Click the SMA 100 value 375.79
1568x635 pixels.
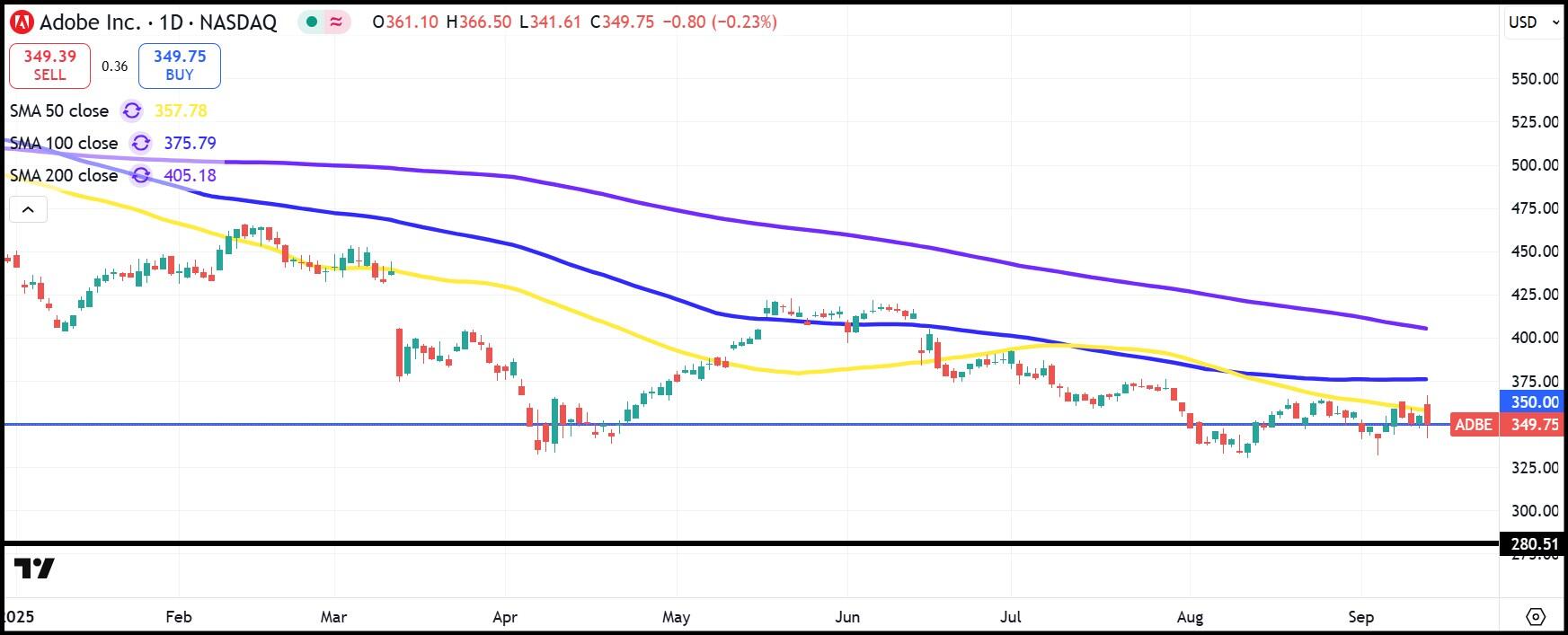pyautogui.click(x=190, y=143)
